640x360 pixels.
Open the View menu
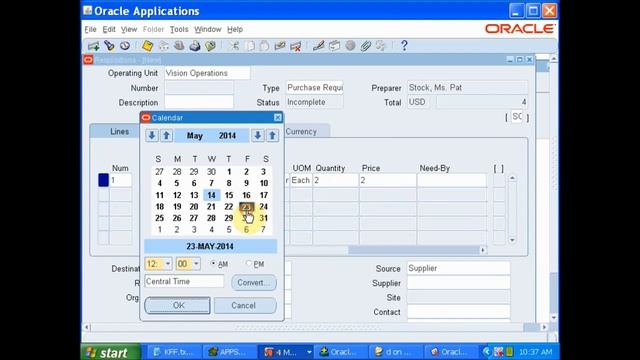click(129, 29)
